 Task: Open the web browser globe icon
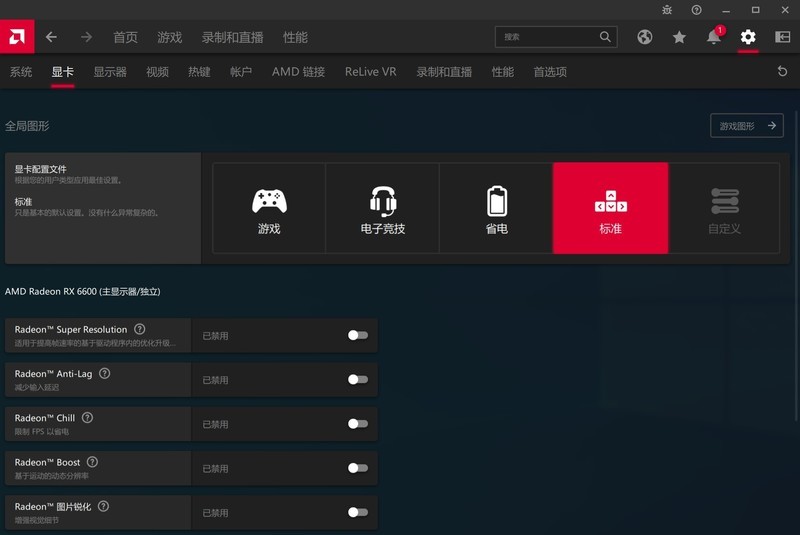pos(645,37)
